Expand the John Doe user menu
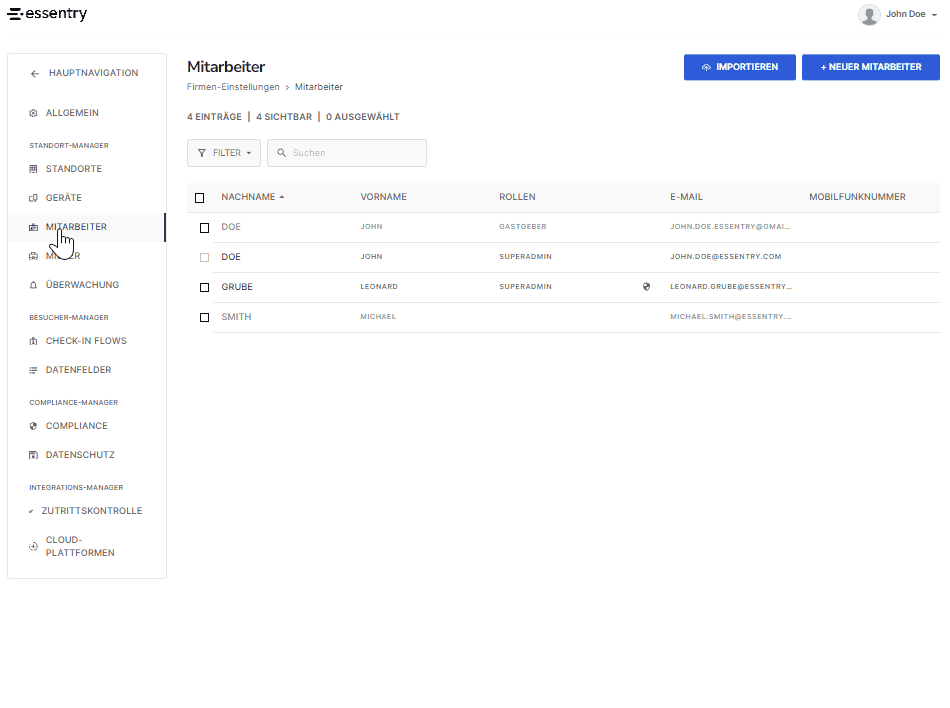This screenshot has height=708, width=950. pyautogui.click(x=899, y=15)
